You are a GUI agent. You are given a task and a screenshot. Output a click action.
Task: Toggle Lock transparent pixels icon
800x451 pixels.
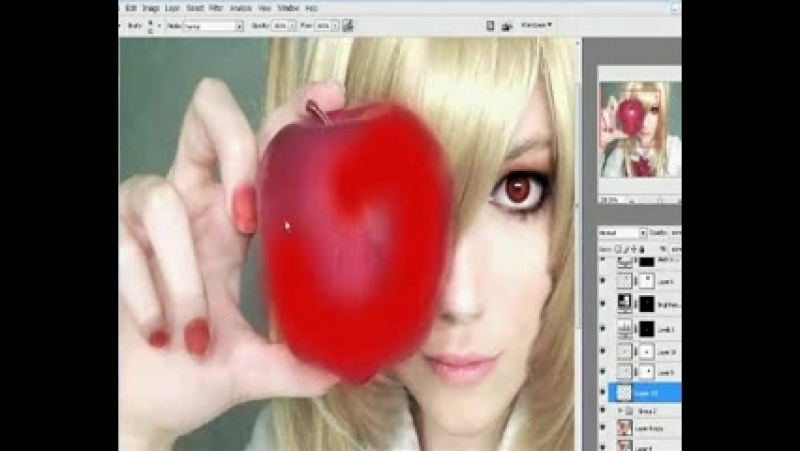617,249
